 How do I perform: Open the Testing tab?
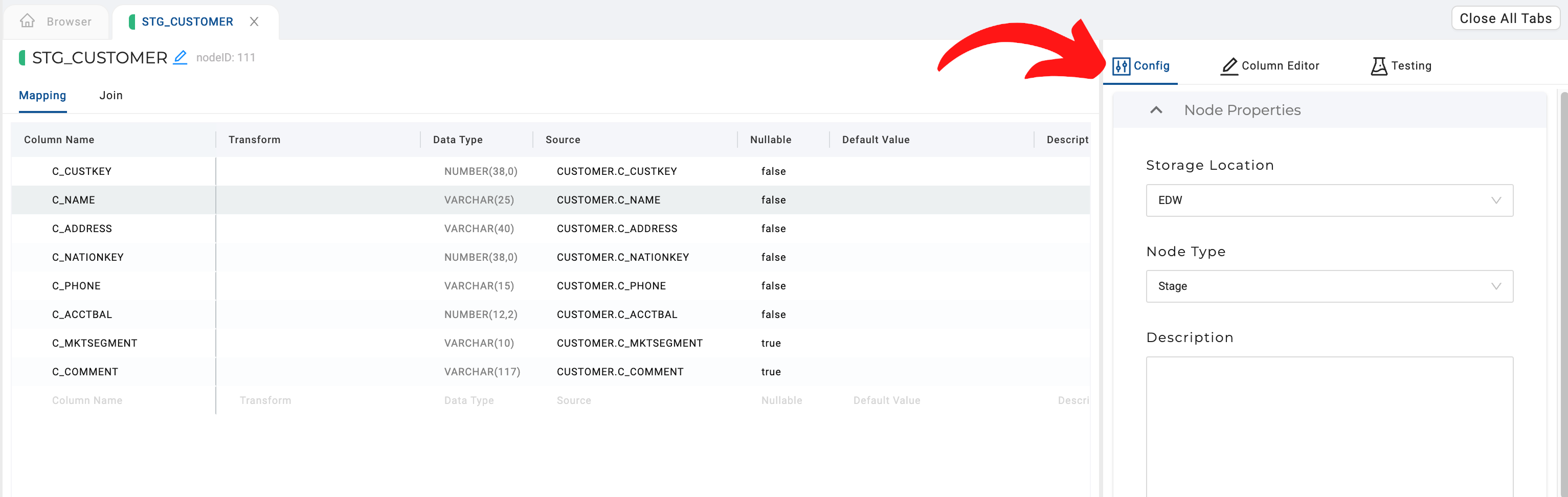point(1401,65)
